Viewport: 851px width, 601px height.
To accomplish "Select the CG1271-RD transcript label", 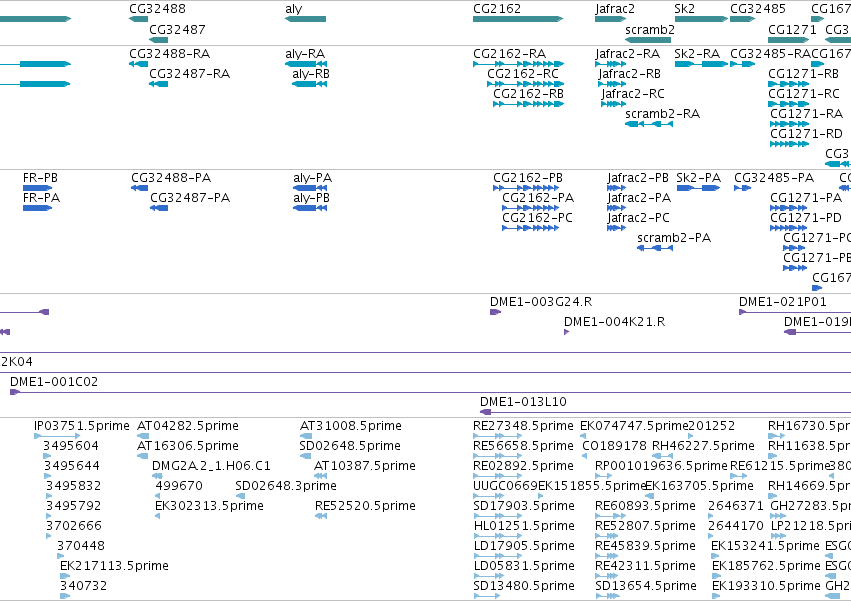I will (x=806, y=133).
